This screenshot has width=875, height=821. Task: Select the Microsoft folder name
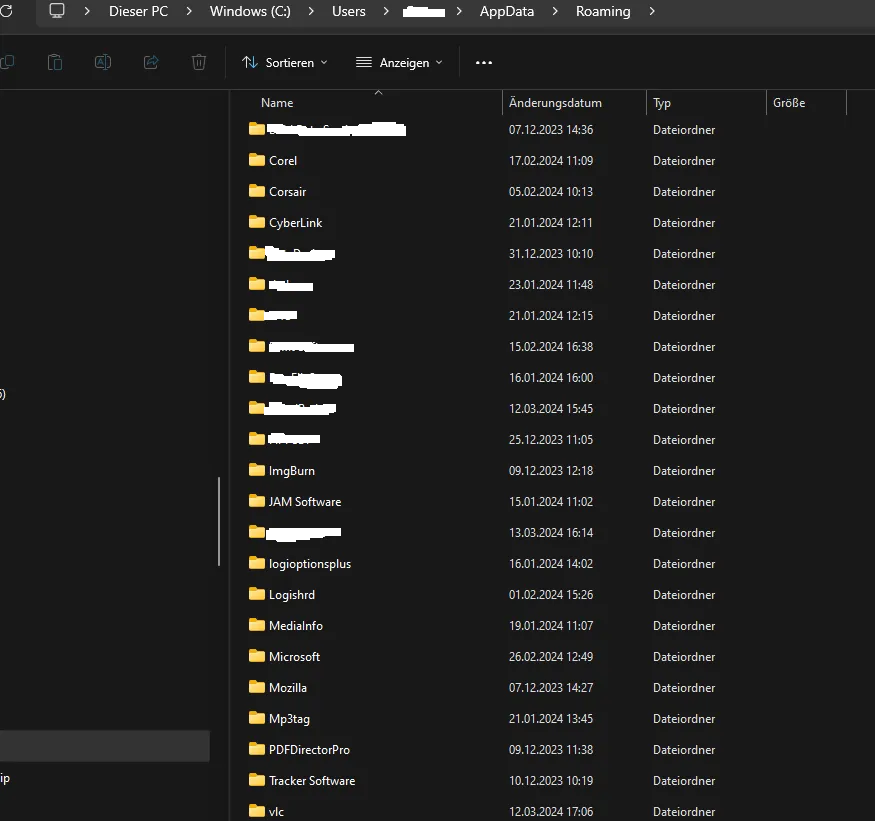(x=294, y=656)
